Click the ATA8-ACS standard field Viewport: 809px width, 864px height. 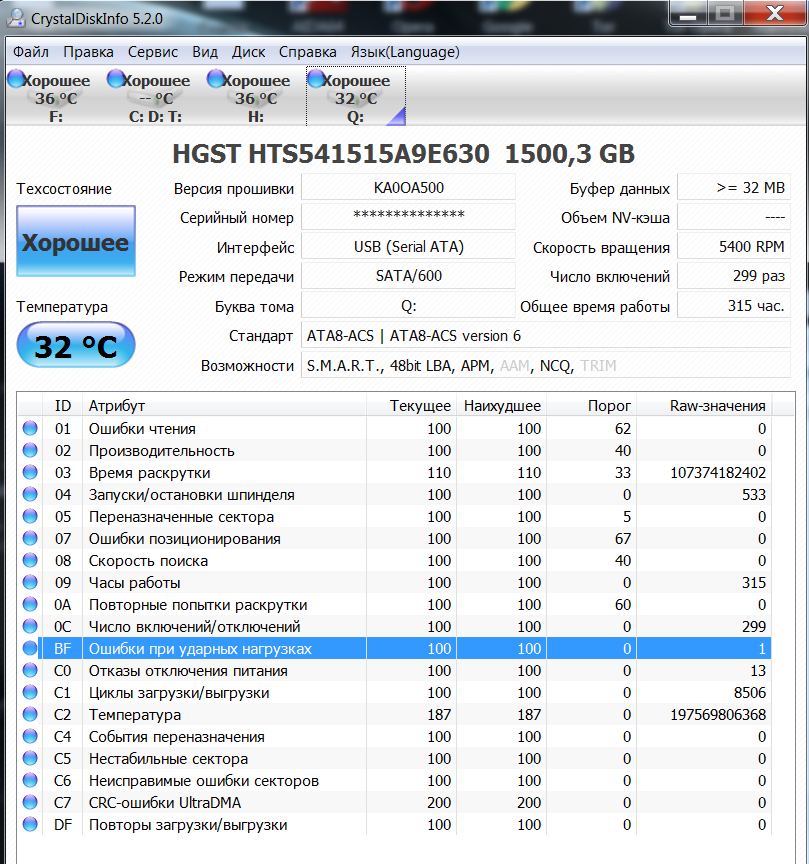[546, 336]
